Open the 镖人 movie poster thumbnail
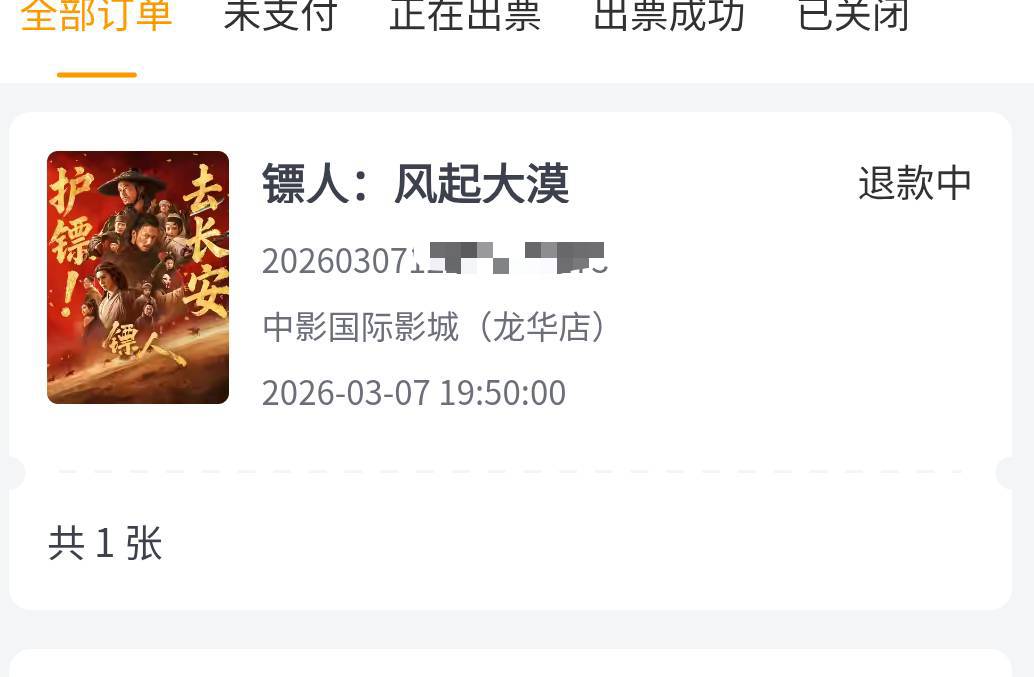This screenshot has width=1034, height=677. tap(138, 278)
